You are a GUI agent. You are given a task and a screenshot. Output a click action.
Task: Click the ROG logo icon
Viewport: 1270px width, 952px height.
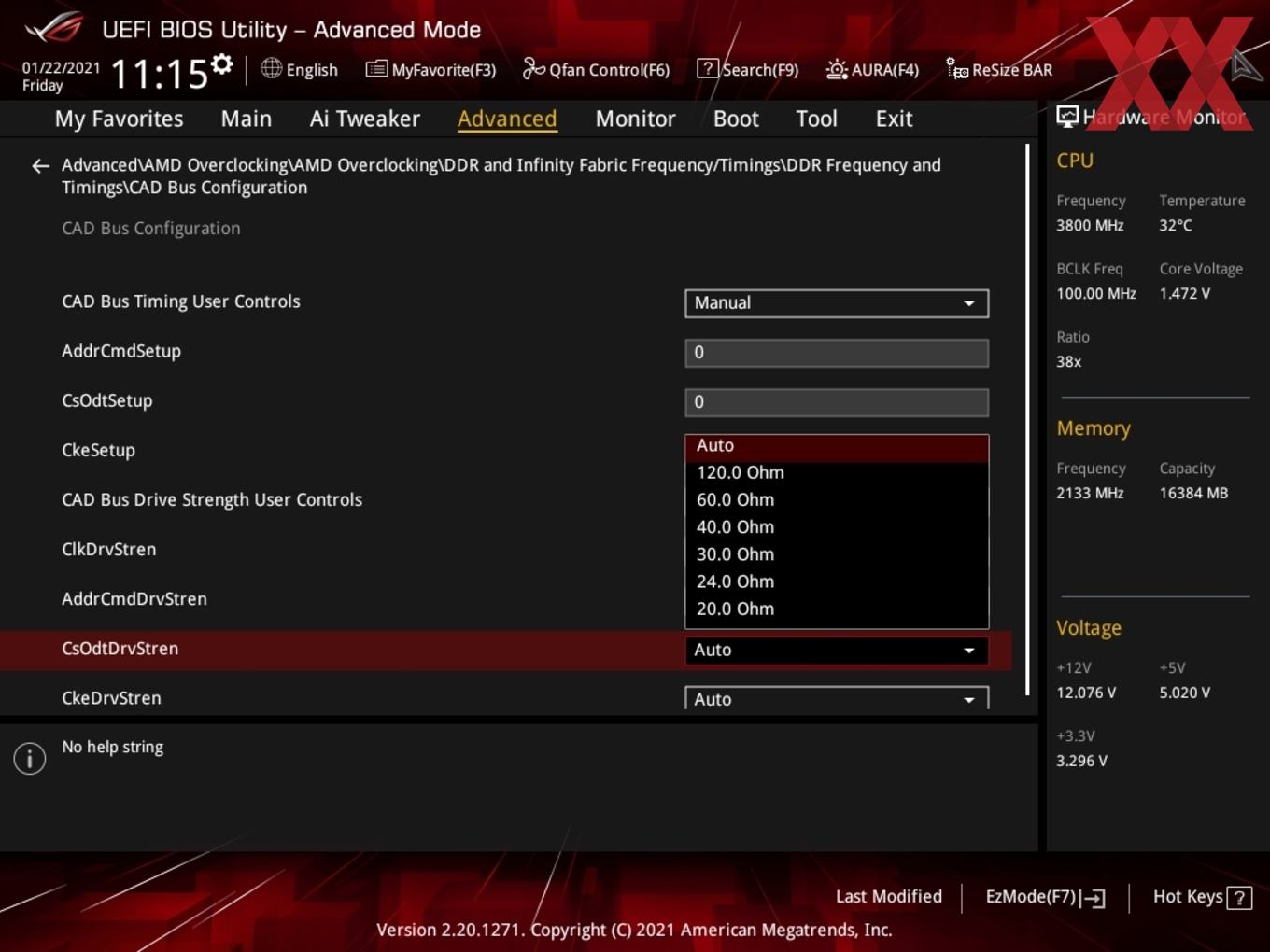[x=53, y=28]
